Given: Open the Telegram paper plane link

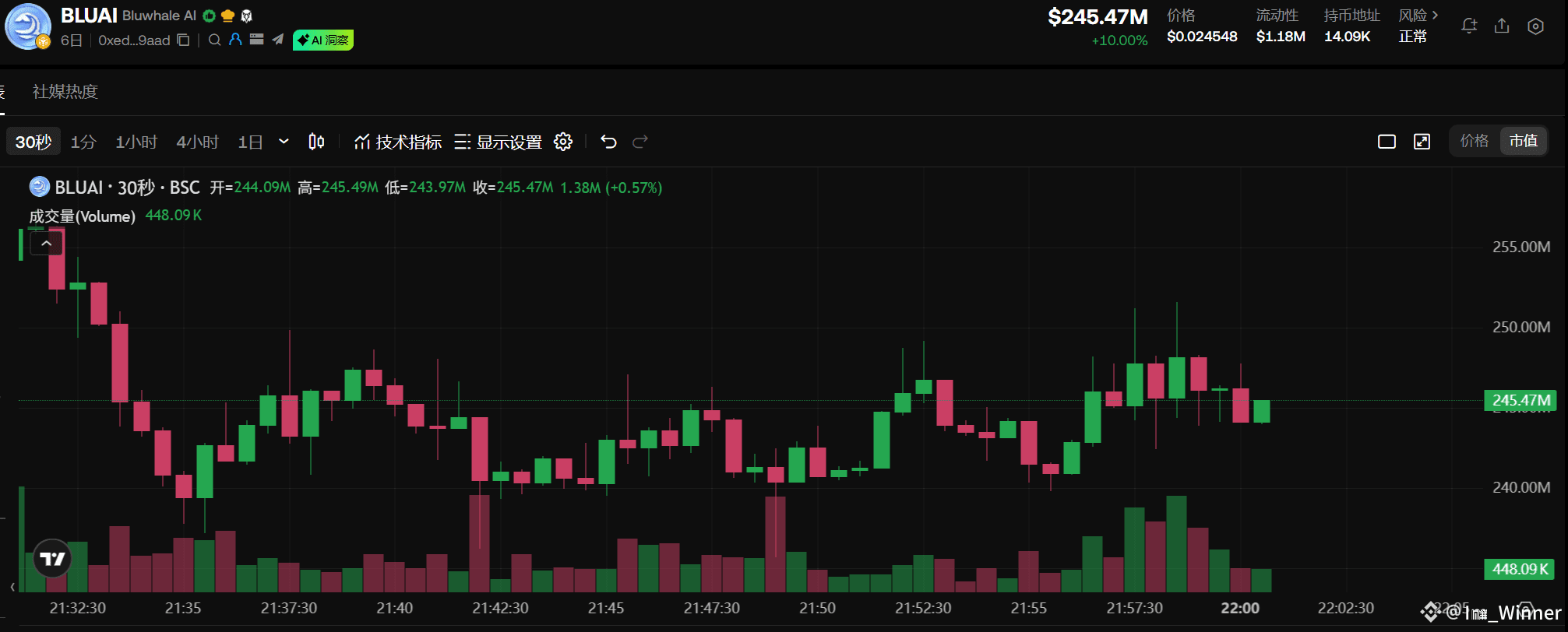Looking at the screenshot, I should click(x=277, y=40).
